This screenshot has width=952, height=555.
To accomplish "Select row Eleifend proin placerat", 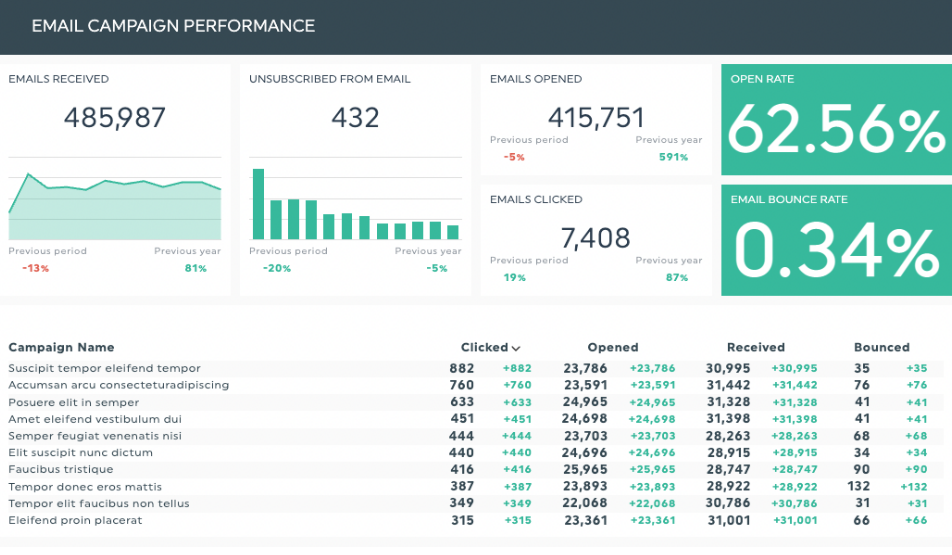I will [476, 520].
